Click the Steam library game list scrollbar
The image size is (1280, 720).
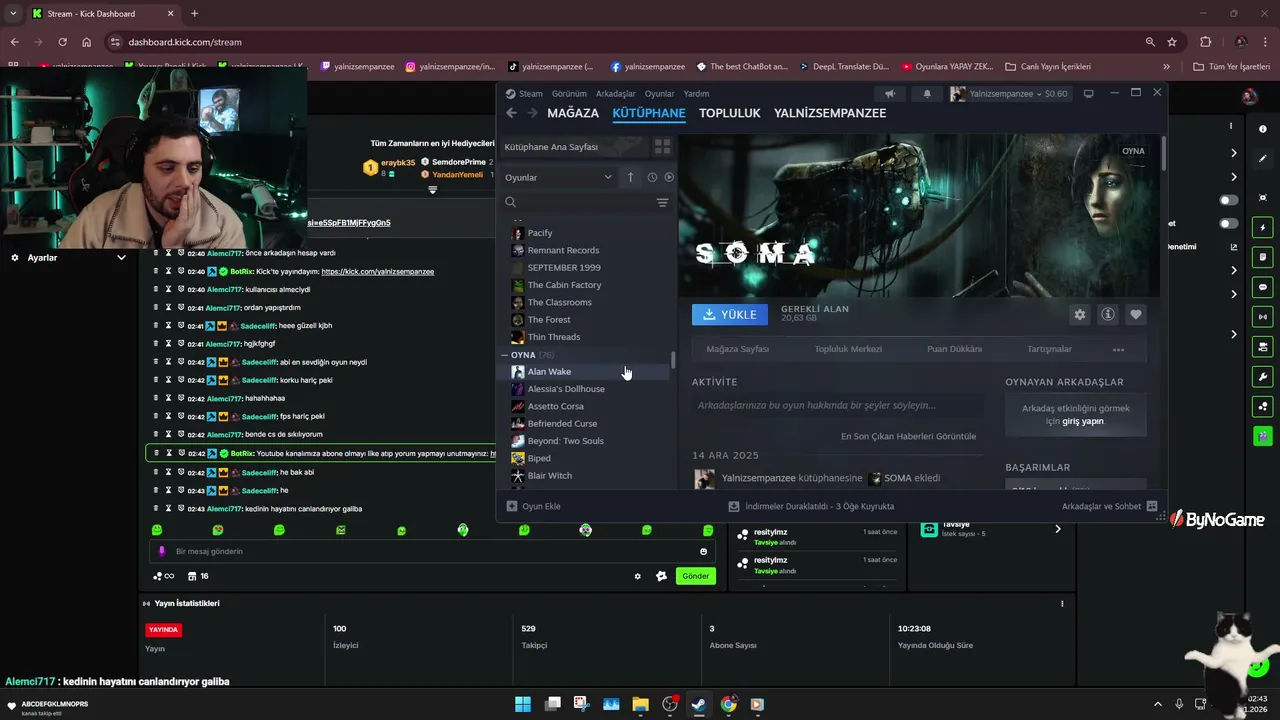coord(673,360)
